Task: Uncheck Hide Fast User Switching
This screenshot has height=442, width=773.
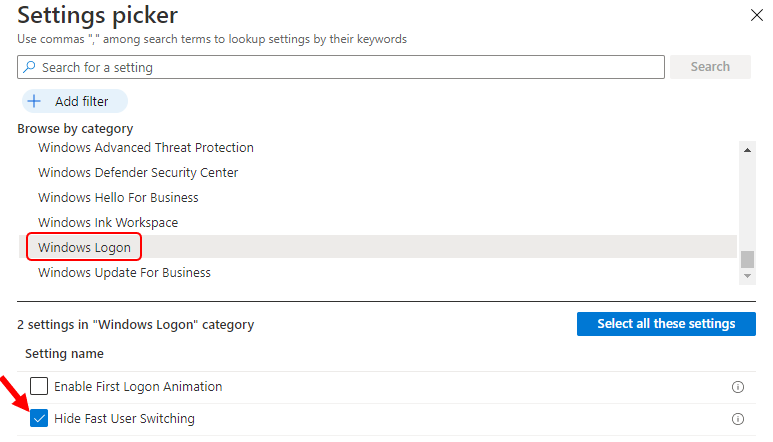Action: click(39, 419)
